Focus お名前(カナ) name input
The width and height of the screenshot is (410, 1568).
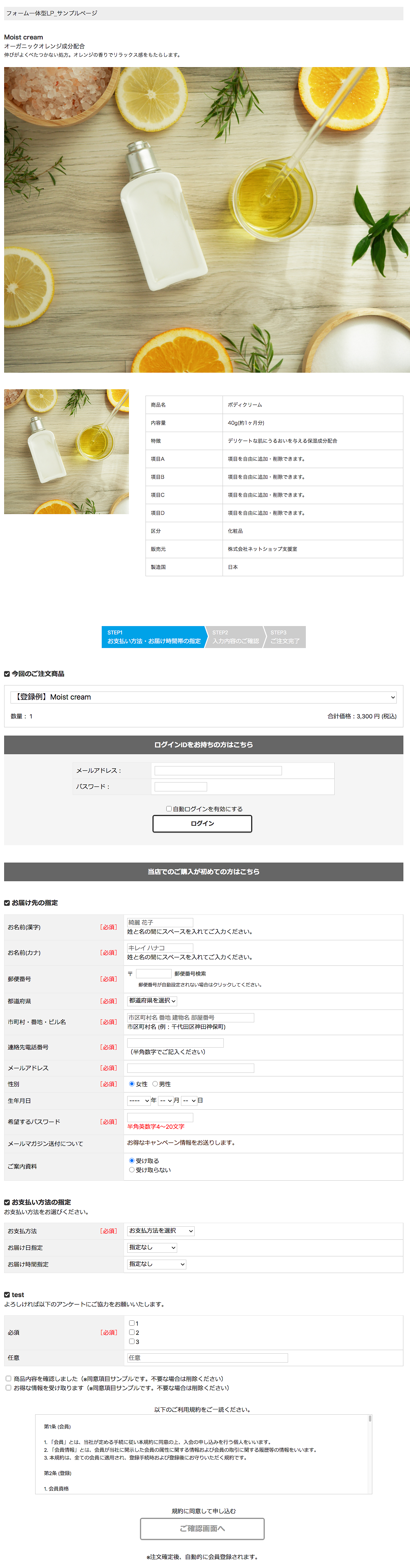[x=160, y=948]
